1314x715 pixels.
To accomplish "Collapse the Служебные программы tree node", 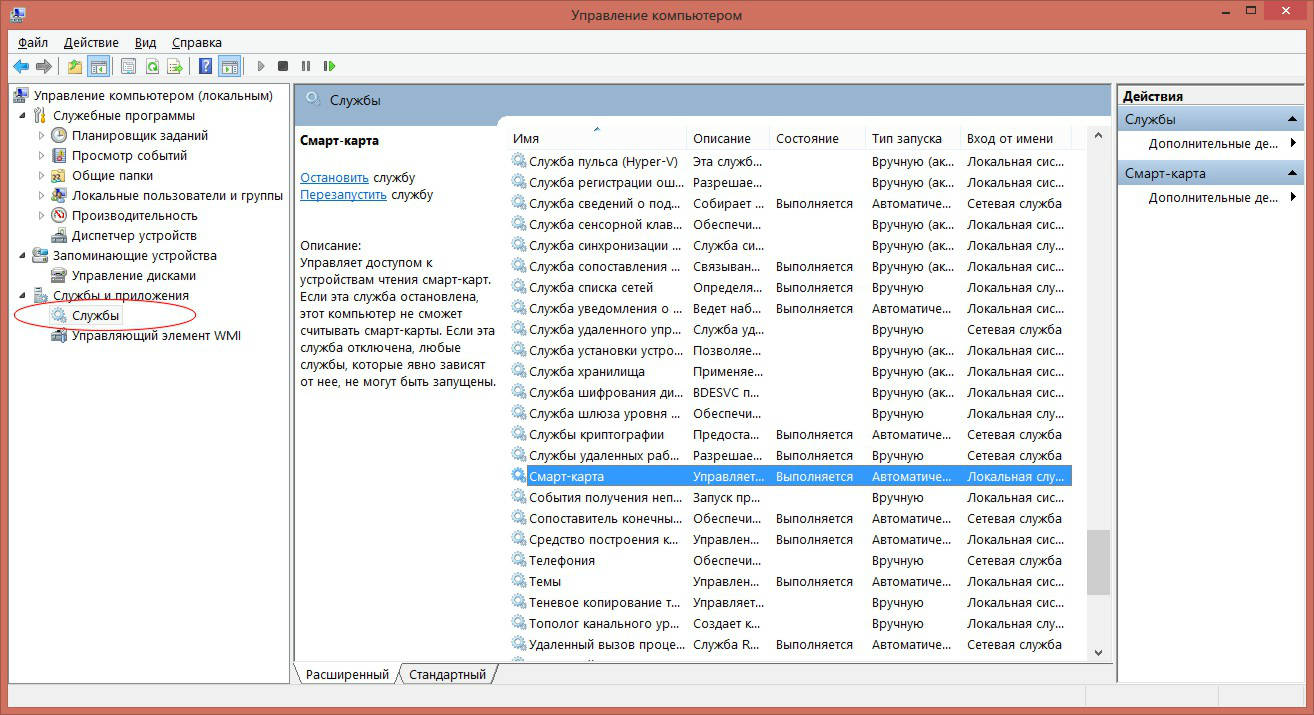I will 22,116.
